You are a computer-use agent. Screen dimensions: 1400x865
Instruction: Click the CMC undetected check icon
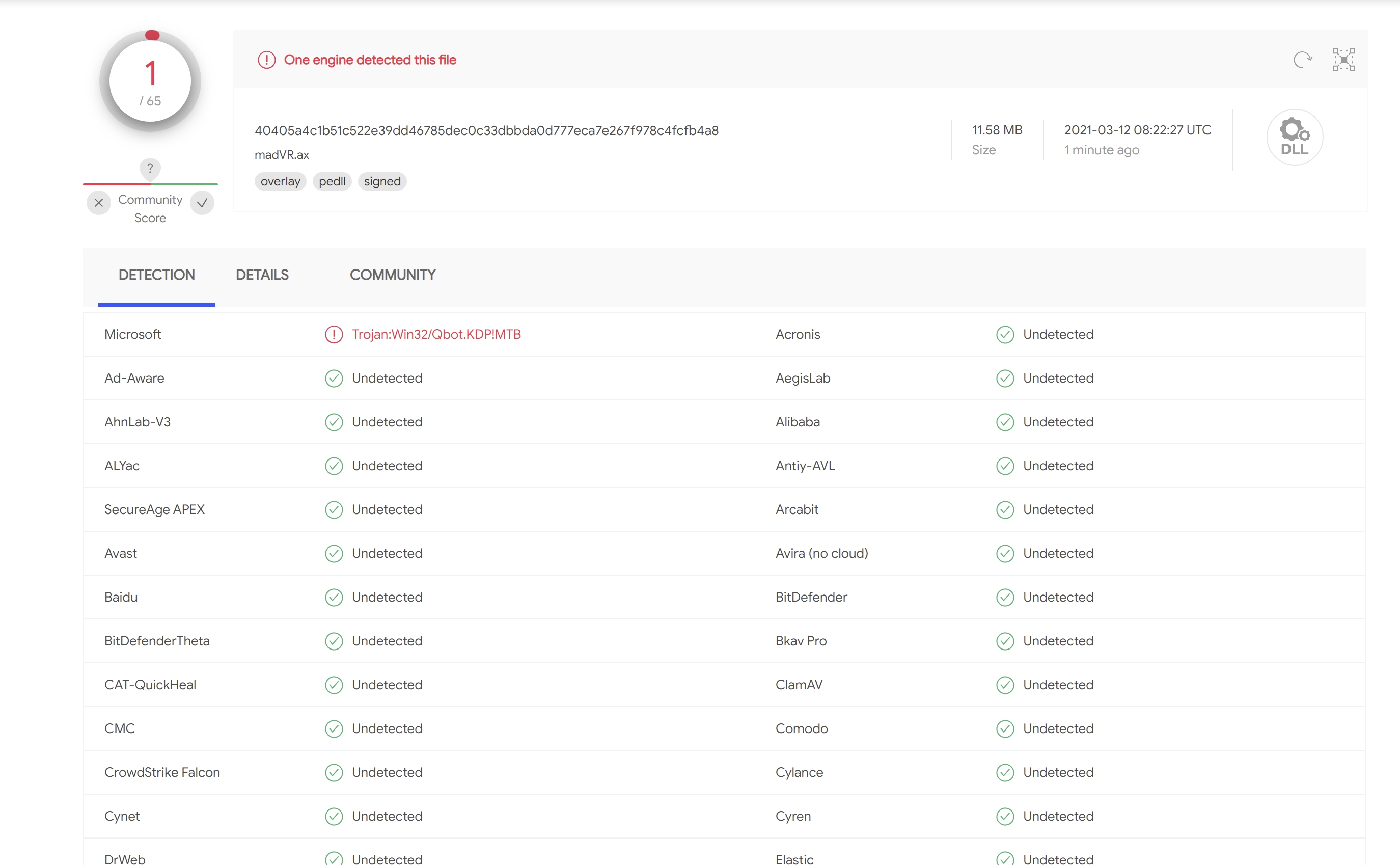(x=334, y=728)
